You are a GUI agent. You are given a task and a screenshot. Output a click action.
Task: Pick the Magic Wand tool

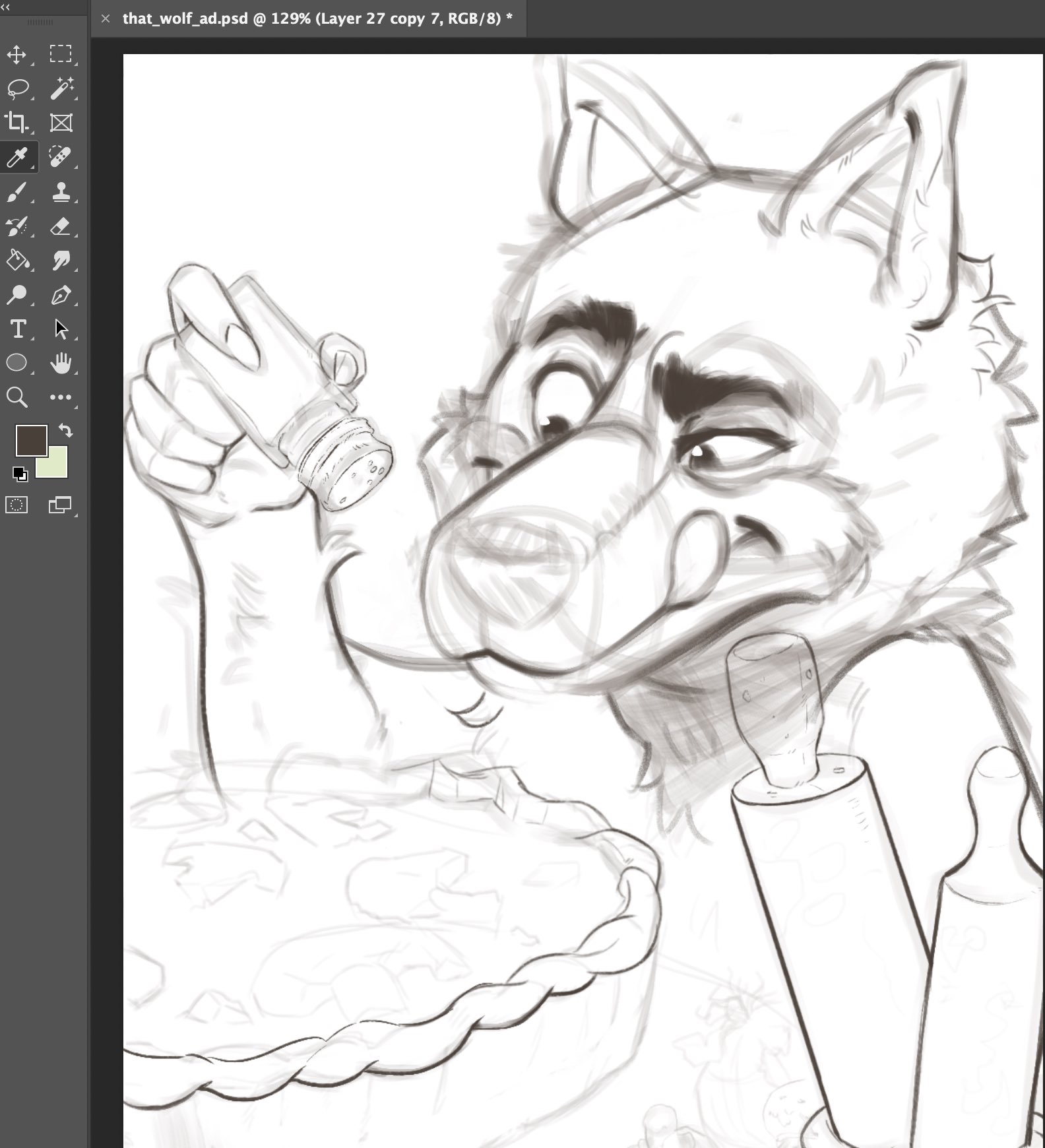coord(61,88)
